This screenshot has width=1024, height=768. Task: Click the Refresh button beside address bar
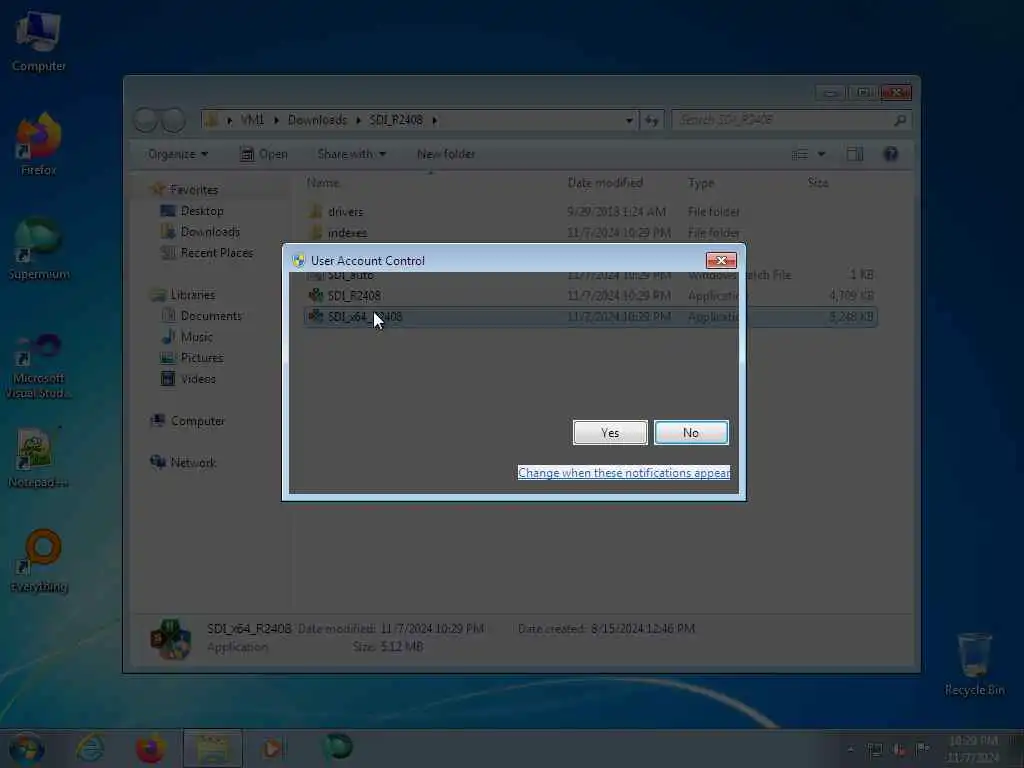tap(652, 120)
